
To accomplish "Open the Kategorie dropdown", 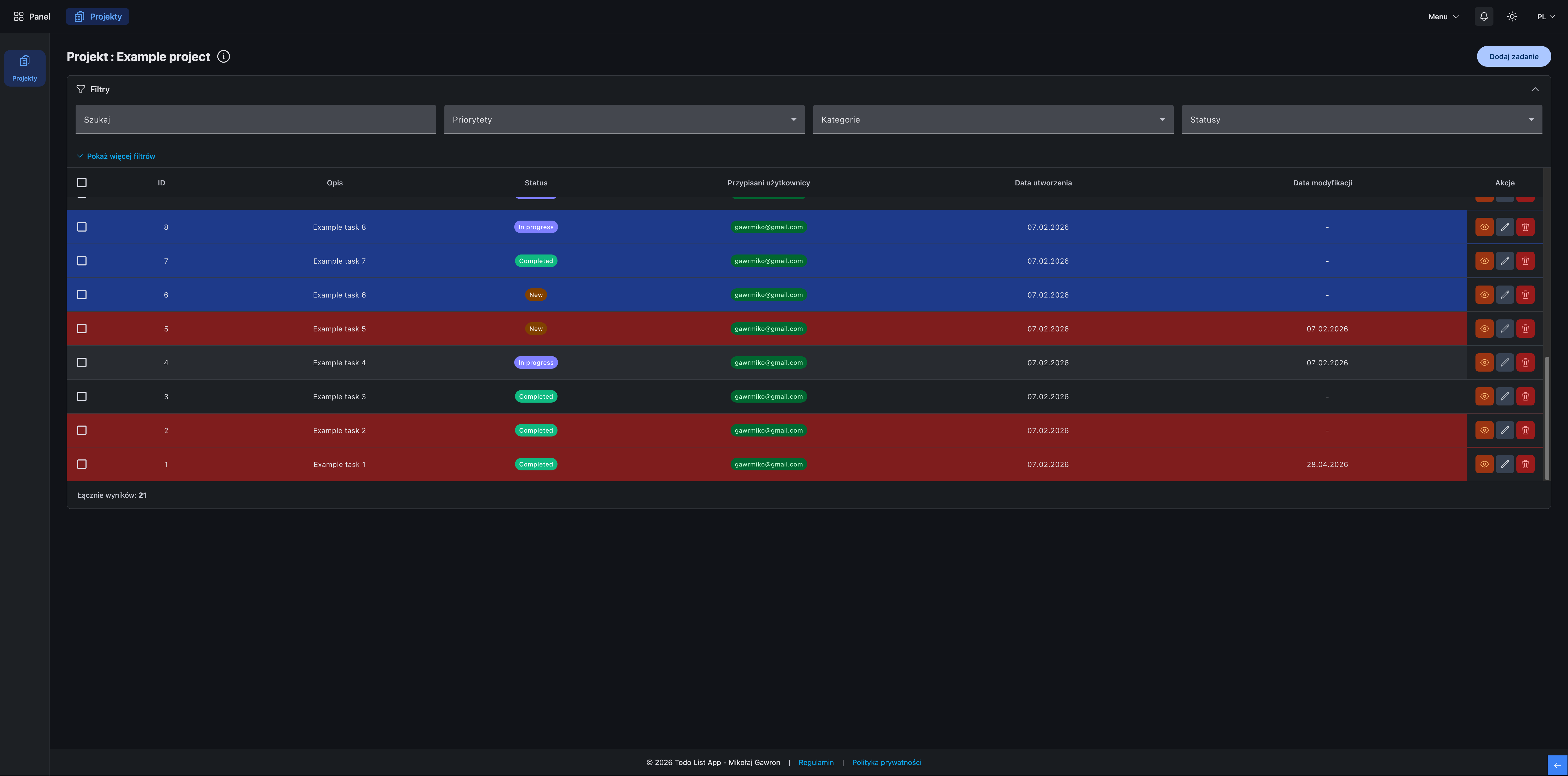I will [x=993, y=119].
